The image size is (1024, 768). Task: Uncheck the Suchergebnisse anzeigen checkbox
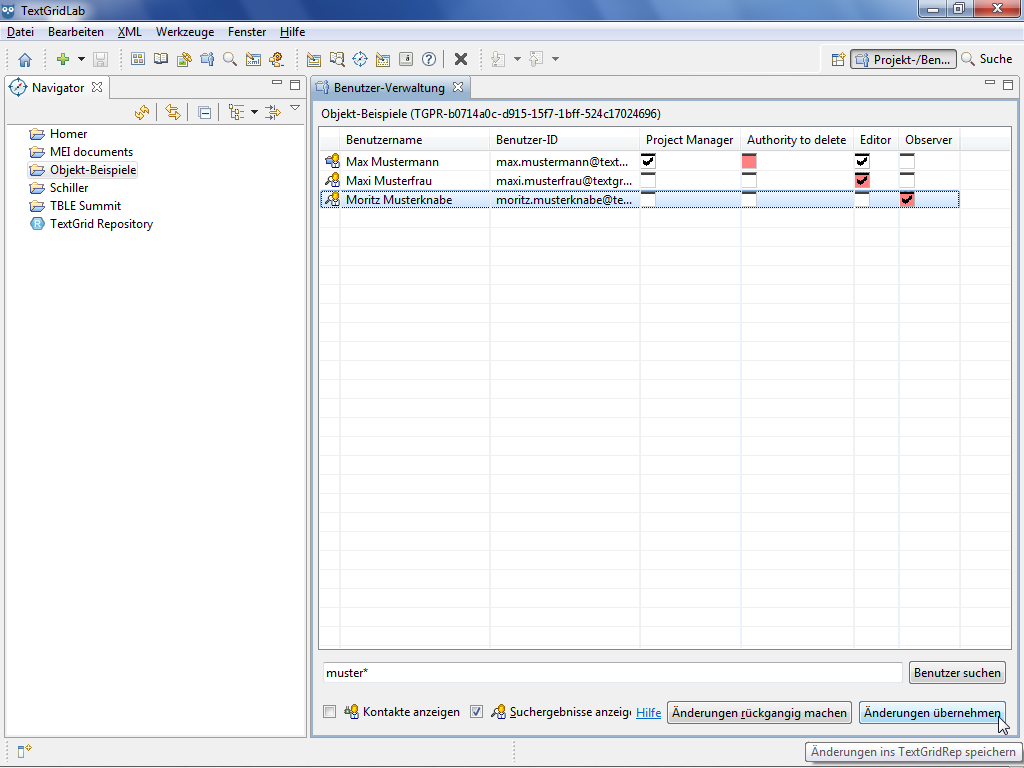(477, 712)
